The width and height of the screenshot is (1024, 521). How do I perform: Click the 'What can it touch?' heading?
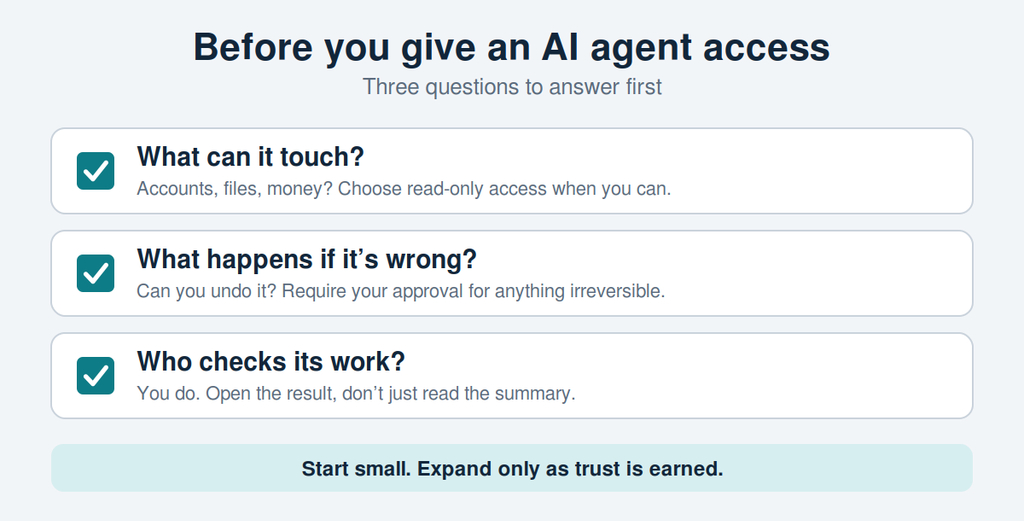(x=250, y=157)
